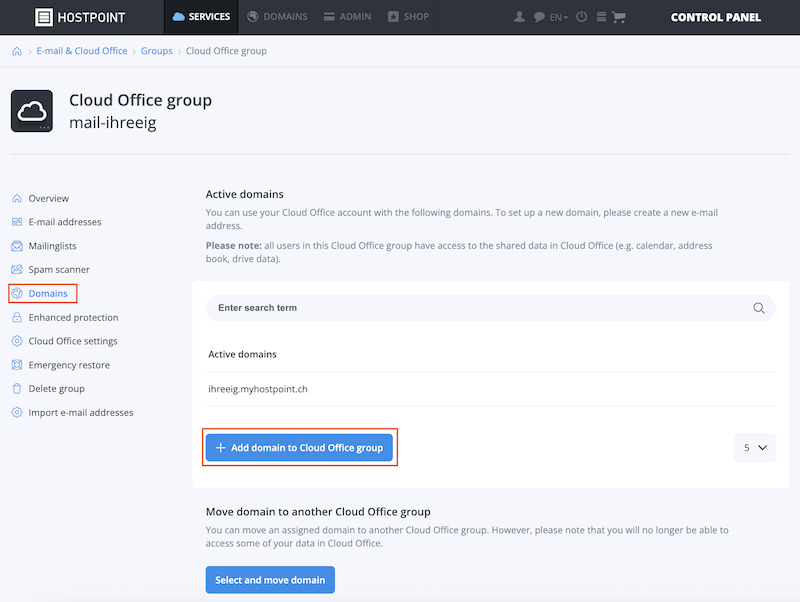800x602 pixels.
Task: Open Cloud Office settings in sidebar
Action: click(x=73, y=341)
